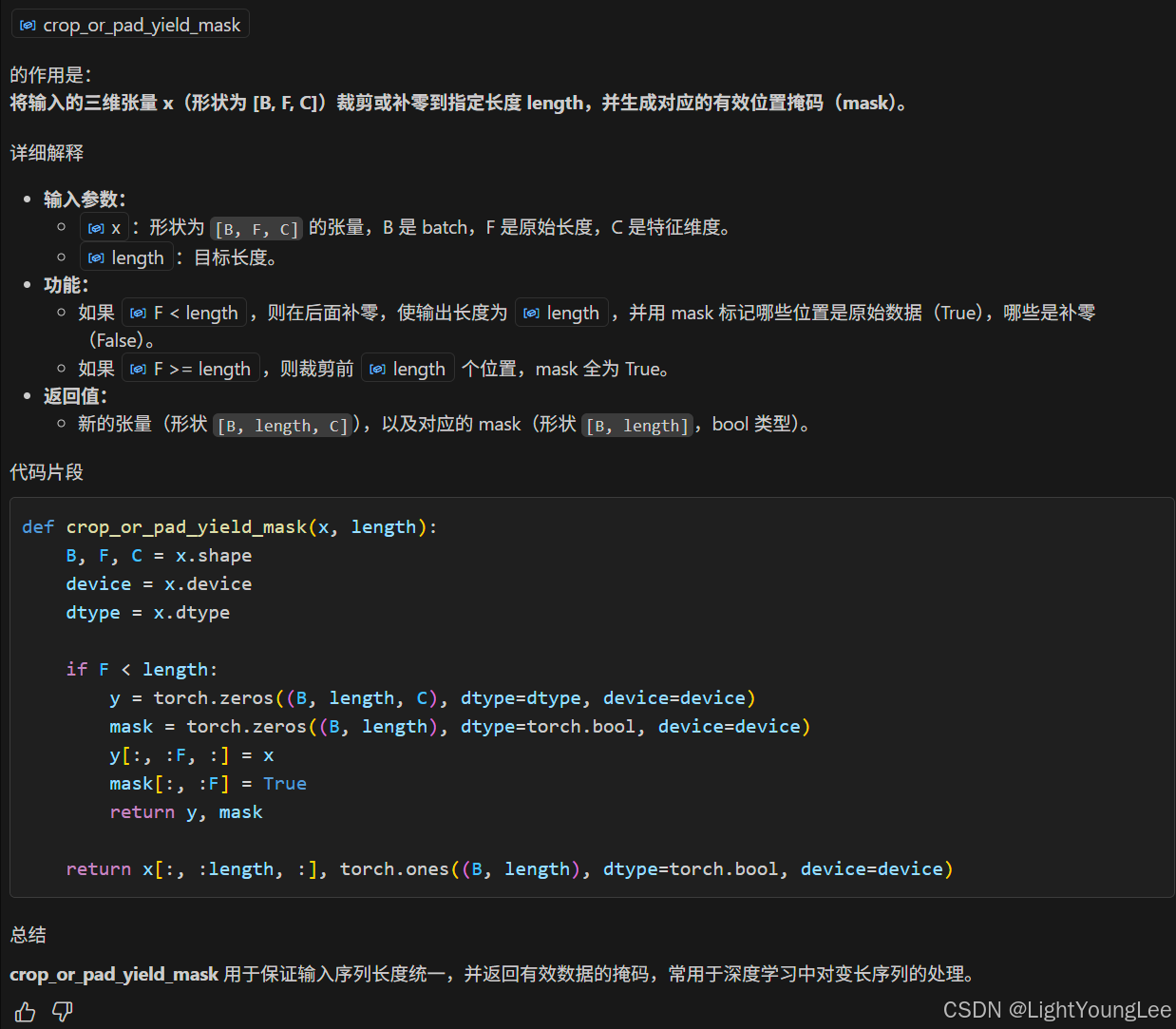Click the text '的作用是:'
This screenshot has width=1176, height=1029.
[x=50, y=75]
